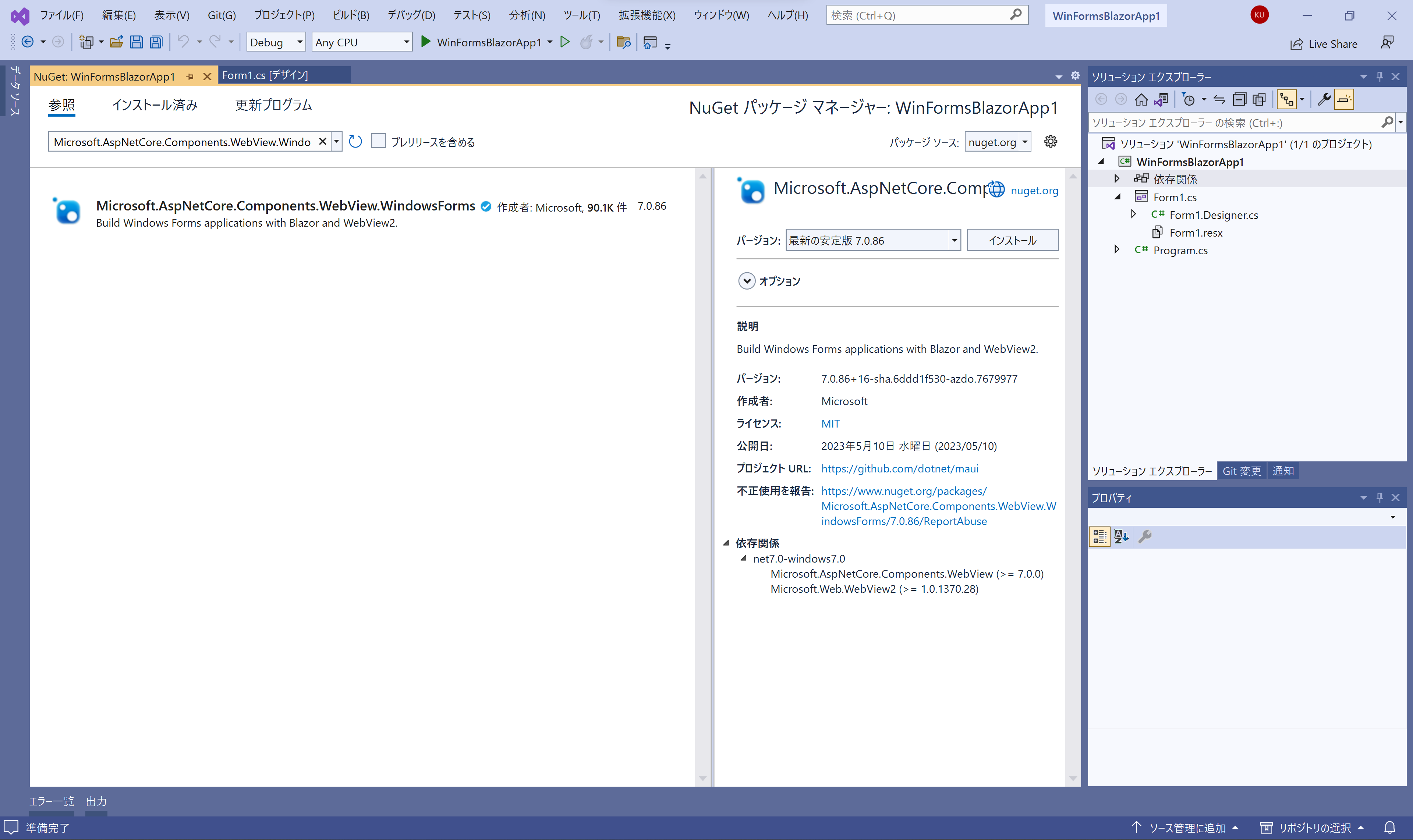Open the ビルド(B) menu
Viewport: 1413px width, 840px height.
point(351,15)
